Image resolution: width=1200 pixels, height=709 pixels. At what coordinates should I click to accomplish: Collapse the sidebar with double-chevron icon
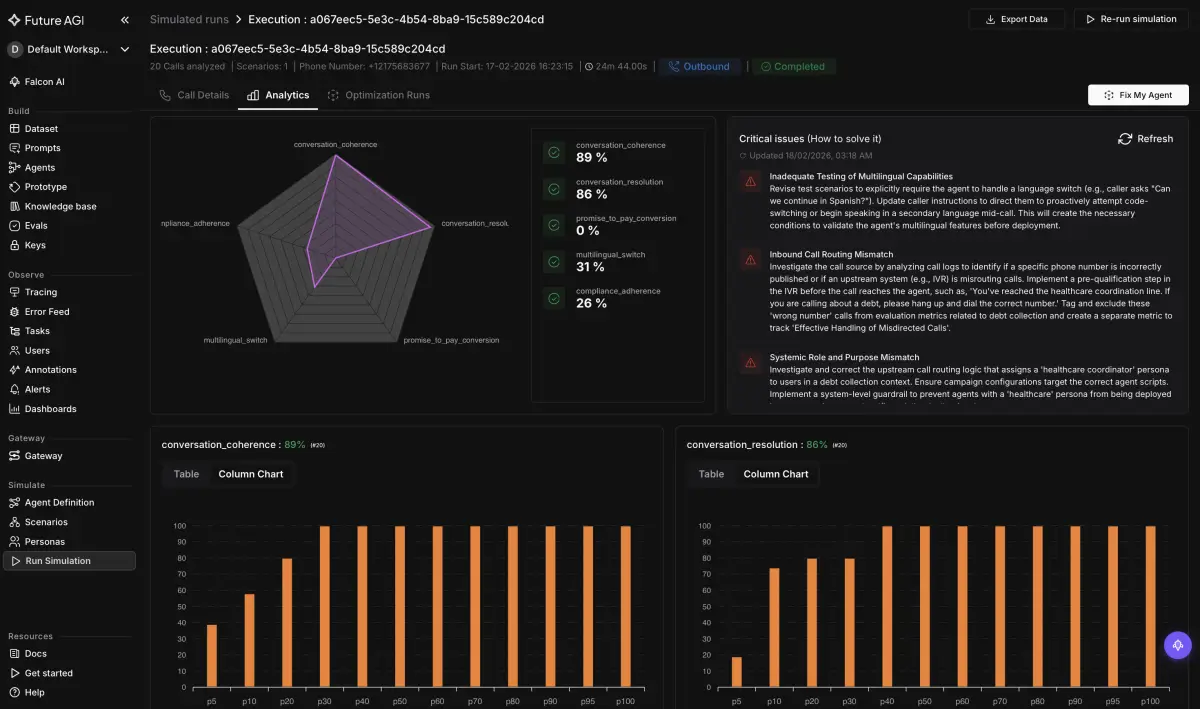[124, 19]
